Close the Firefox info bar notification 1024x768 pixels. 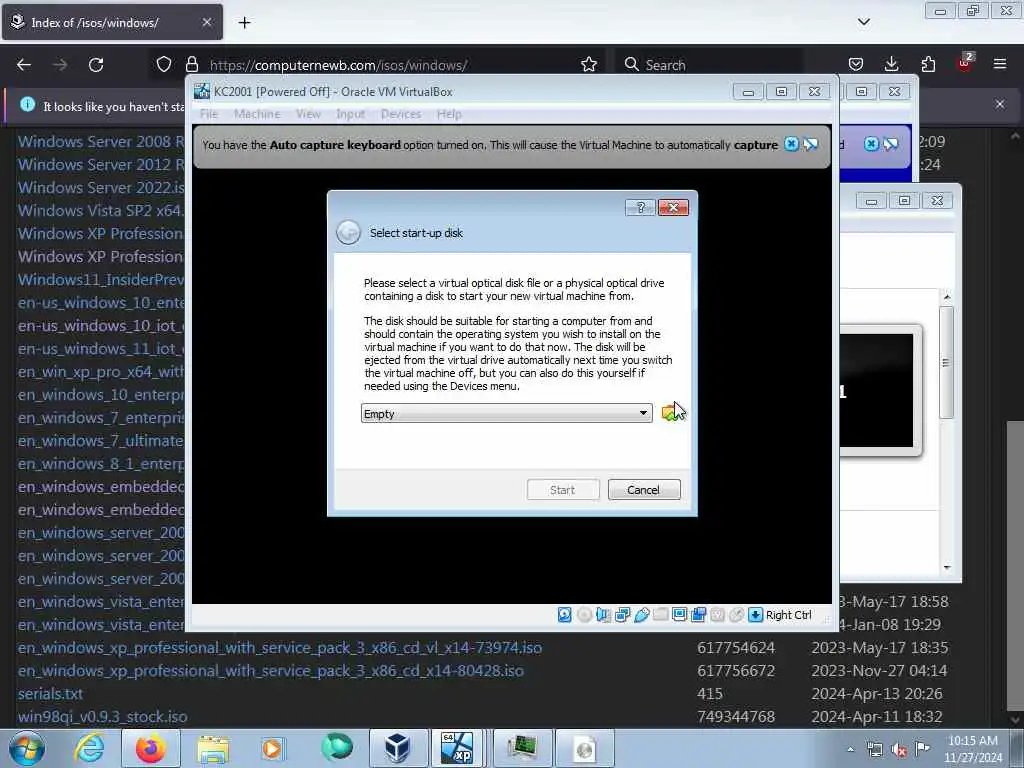1000,104
